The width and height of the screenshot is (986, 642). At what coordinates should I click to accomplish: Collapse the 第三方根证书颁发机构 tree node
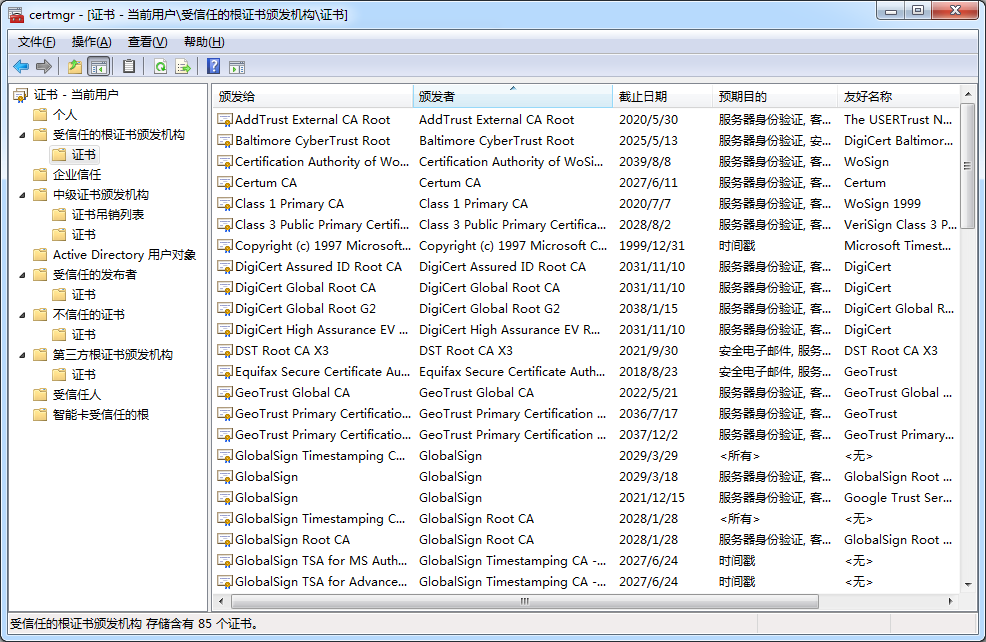pos(22,355)
